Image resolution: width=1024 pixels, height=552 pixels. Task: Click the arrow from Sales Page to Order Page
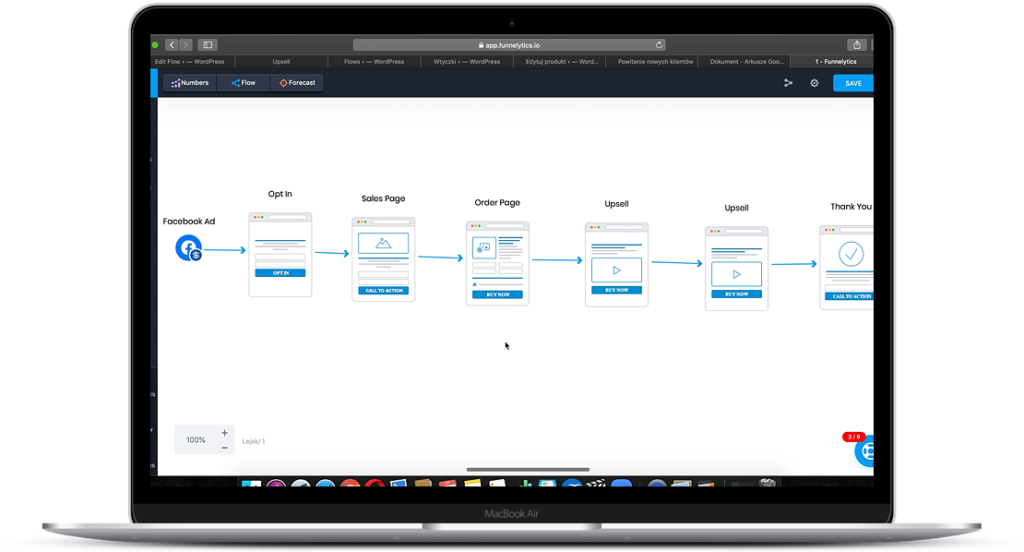(x=441, y=257)
